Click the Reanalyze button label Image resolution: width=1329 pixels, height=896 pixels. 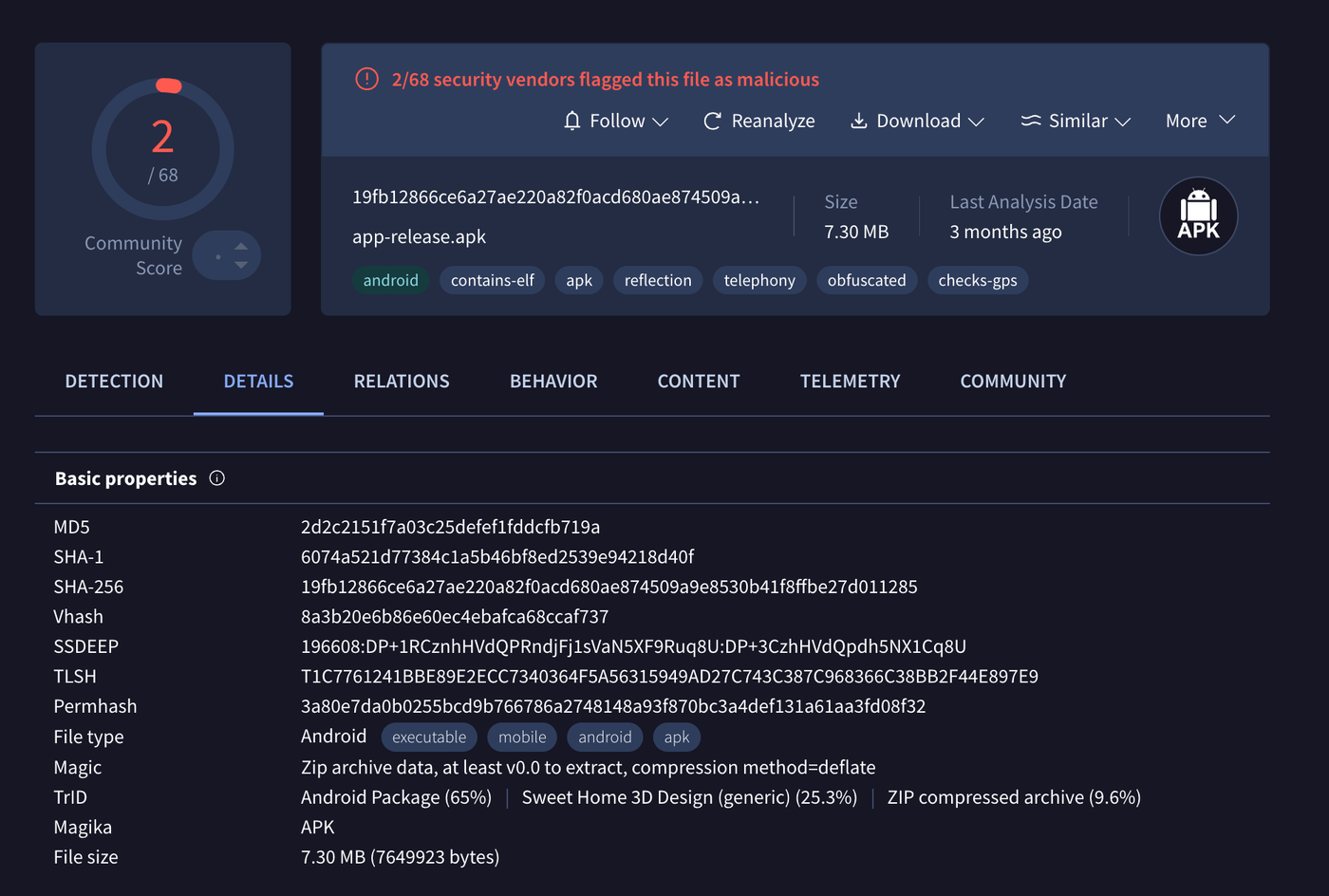773,121
